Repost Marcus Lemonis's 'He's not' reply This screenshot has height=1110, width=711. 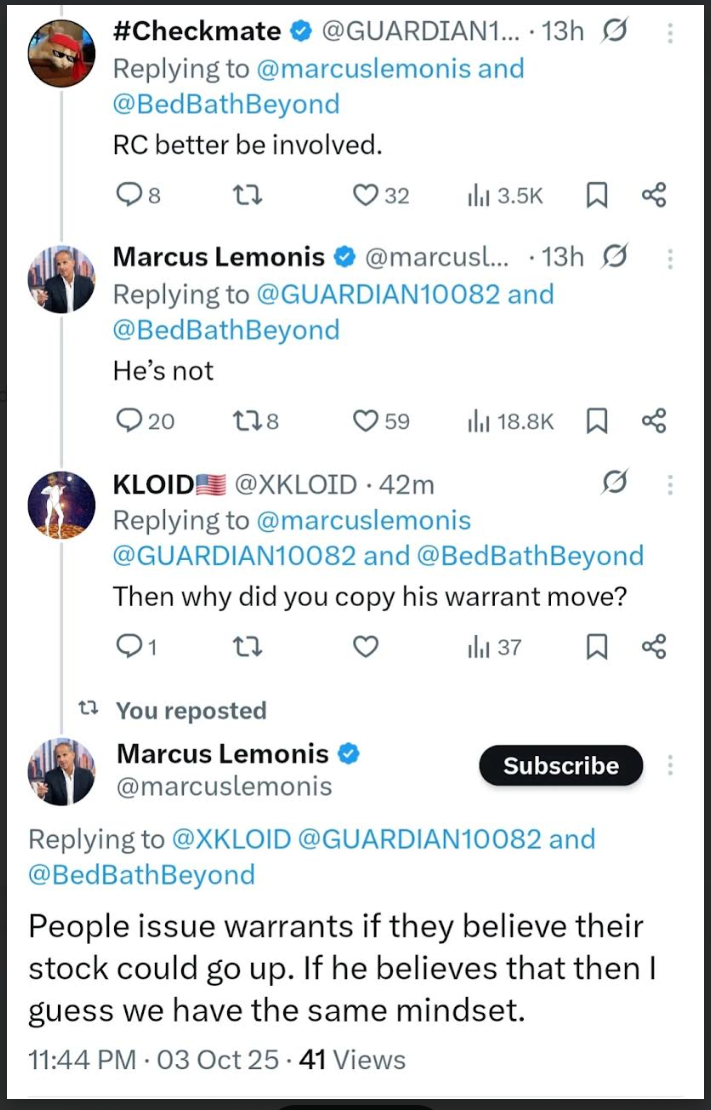click(246, 422)
